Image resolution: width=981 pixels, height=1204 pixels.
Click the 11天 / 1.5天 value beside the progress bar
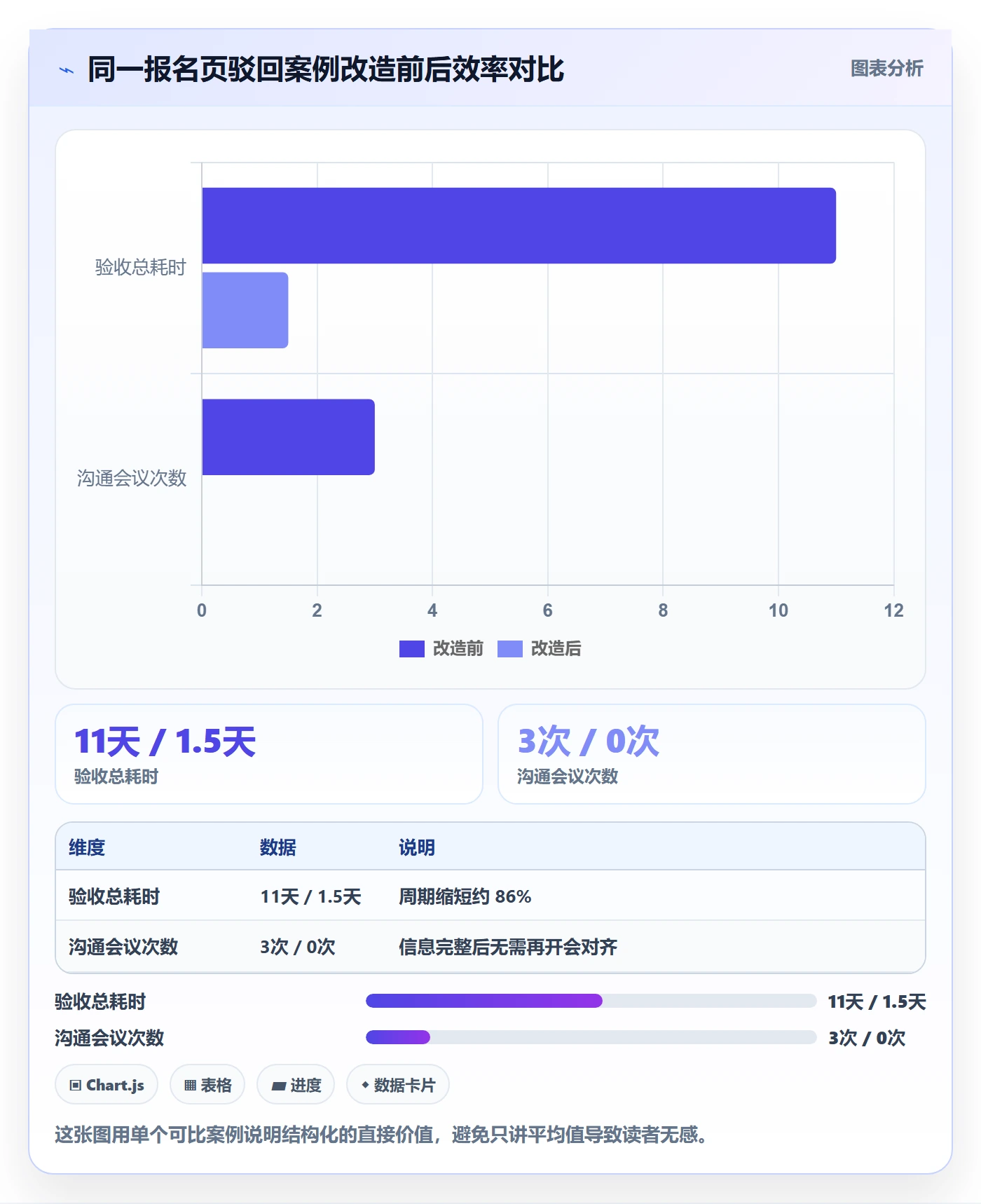[x=877, y=1002]
